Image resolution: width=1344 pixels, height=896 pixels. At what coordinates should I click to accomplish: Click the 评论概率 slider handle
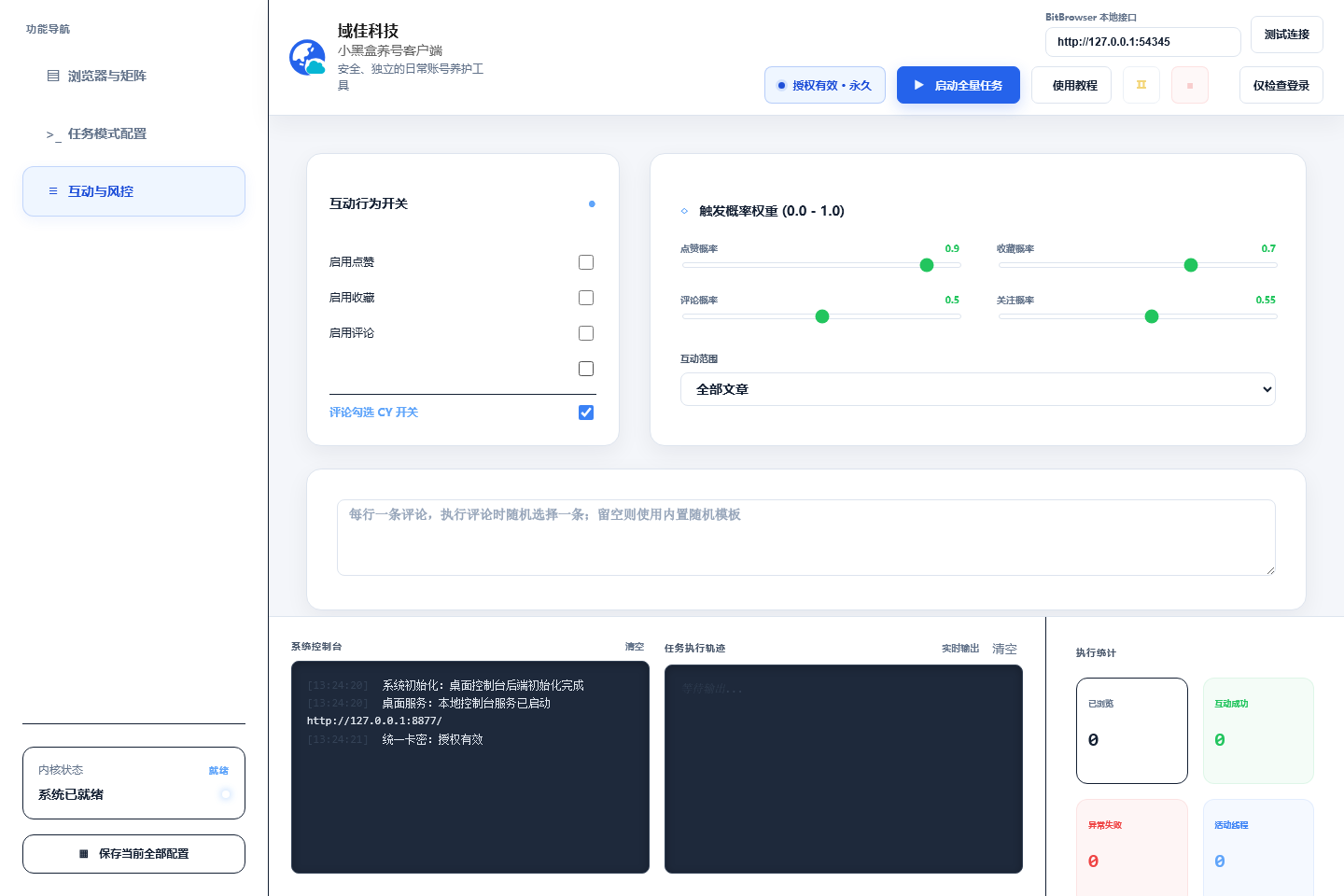tap(822, 316)
